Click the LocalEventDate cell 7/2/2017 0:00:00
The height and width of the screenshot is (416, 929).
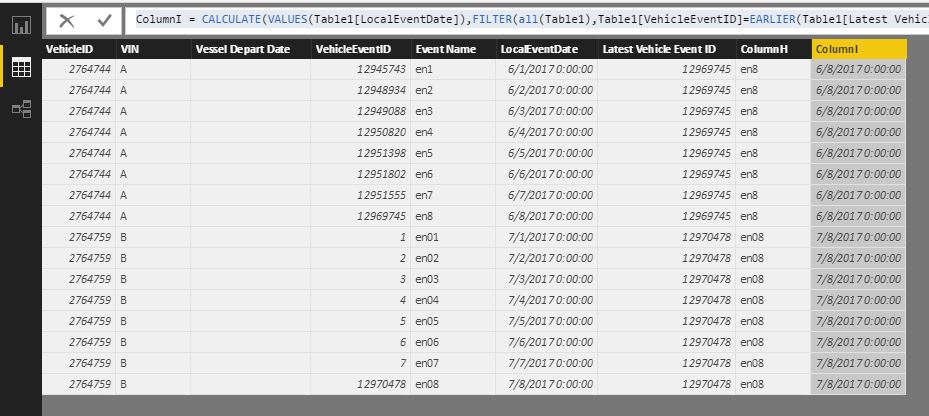pyautogui.click(x=547, y=258)
